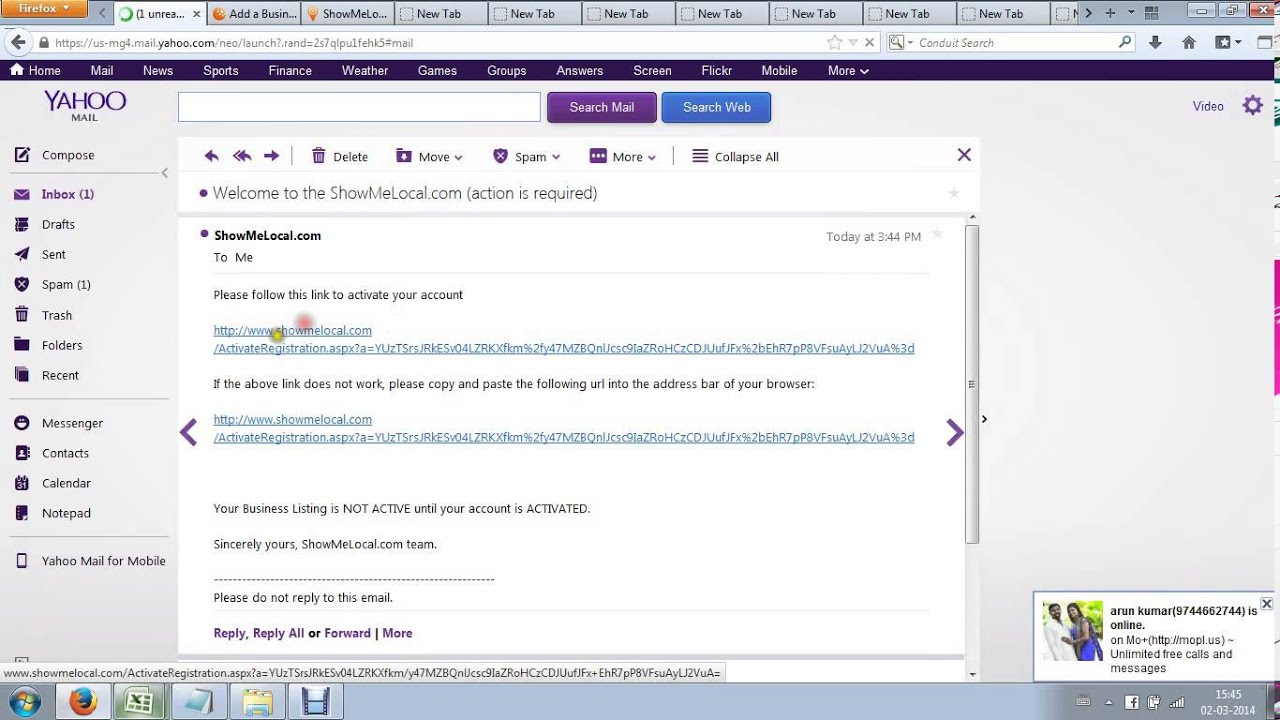Open the Firefox menu button
Viewport: 1280px width, 720px height.
(44, 9)
